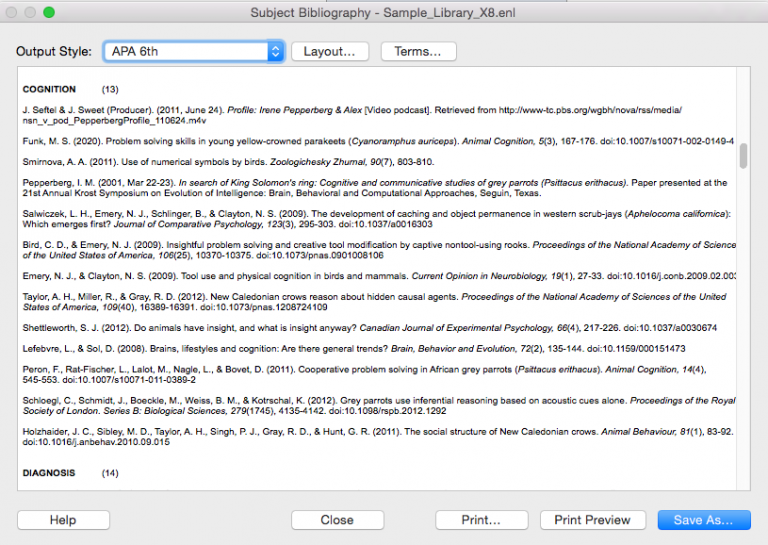Click the vertical scrollbar thumb
Viewport: 768px width, 545px height.
click(x=743, y=156)
